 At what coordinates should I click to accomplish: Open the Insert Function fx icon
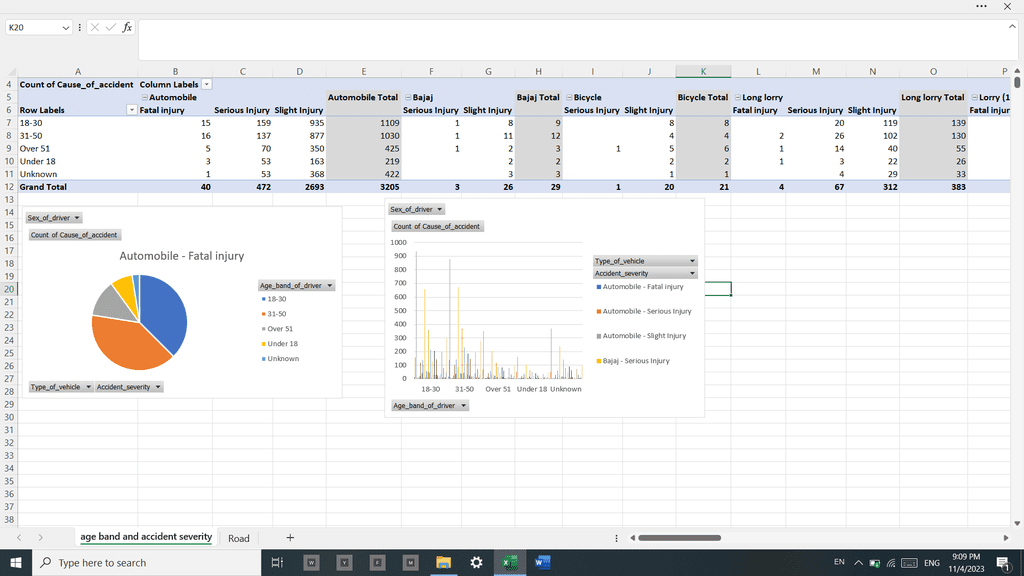click(x=127, y=27)
